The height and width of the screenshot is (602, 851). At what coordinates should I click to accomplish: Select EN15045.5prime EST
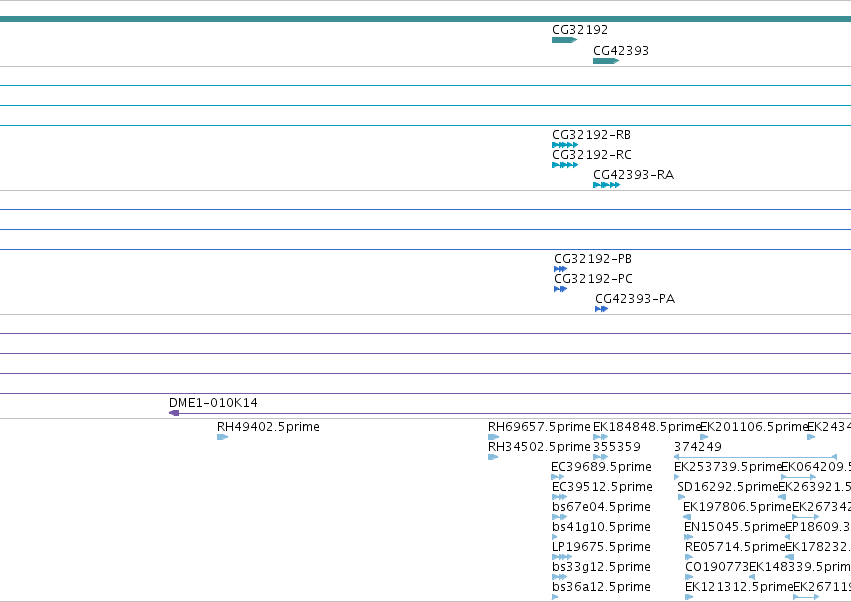734,527
